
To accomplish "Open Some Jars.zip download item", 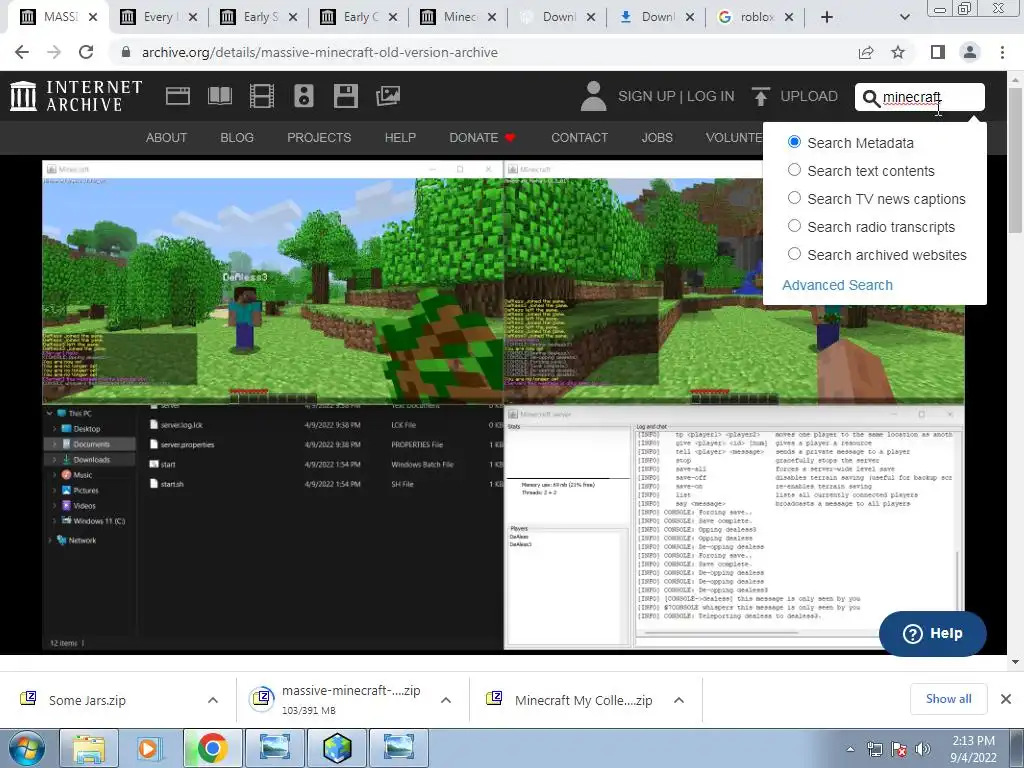I will click(x=87, y=700).
